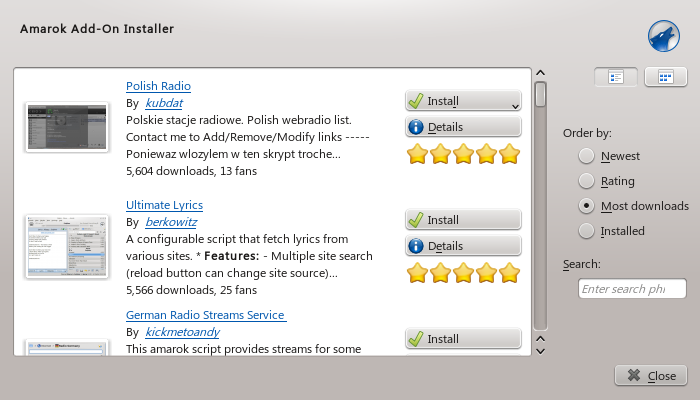This screenshot has height=400, width=700.
Task: Open author kickmetoandy's profile link
Action: click(182, 332)
